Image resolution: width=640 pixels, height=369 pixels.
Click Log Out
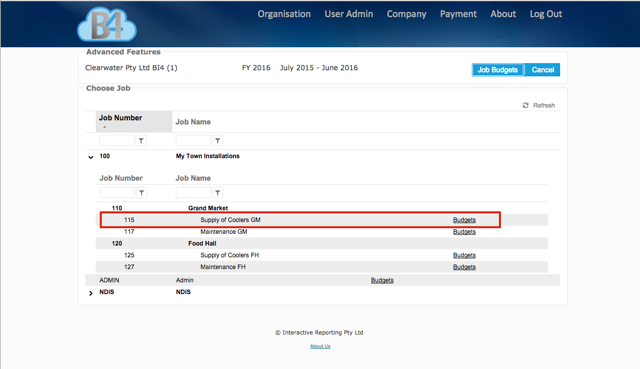point(546,14)
